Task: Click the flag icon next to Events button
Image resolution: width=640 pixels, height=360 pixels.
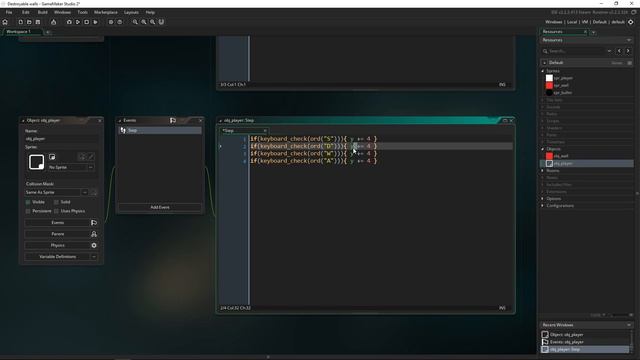Action: pyautogui.click(x=94, y=222)
